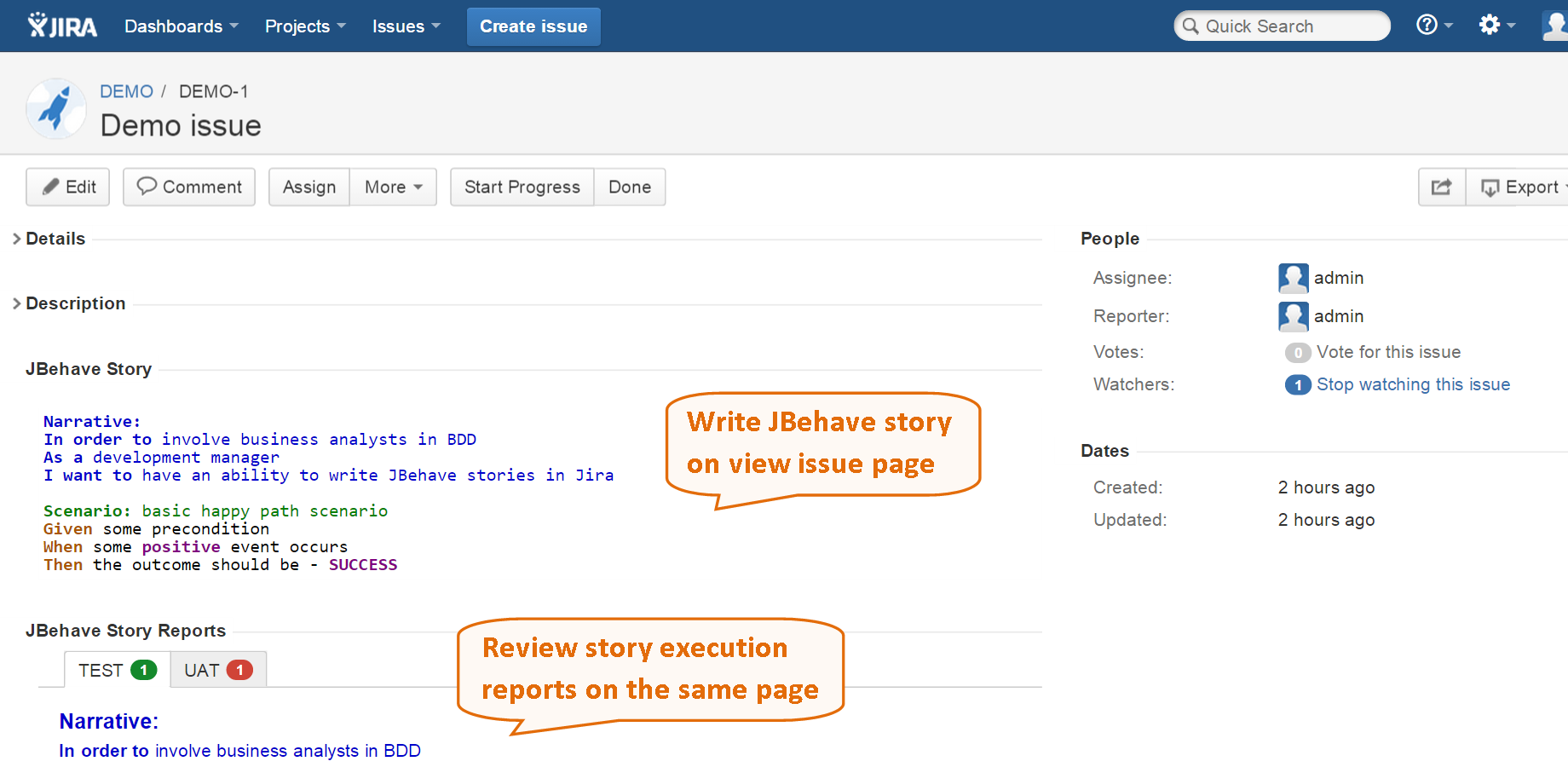Mark the issue as Done
1568x767 pixels.
click(630, 187)
